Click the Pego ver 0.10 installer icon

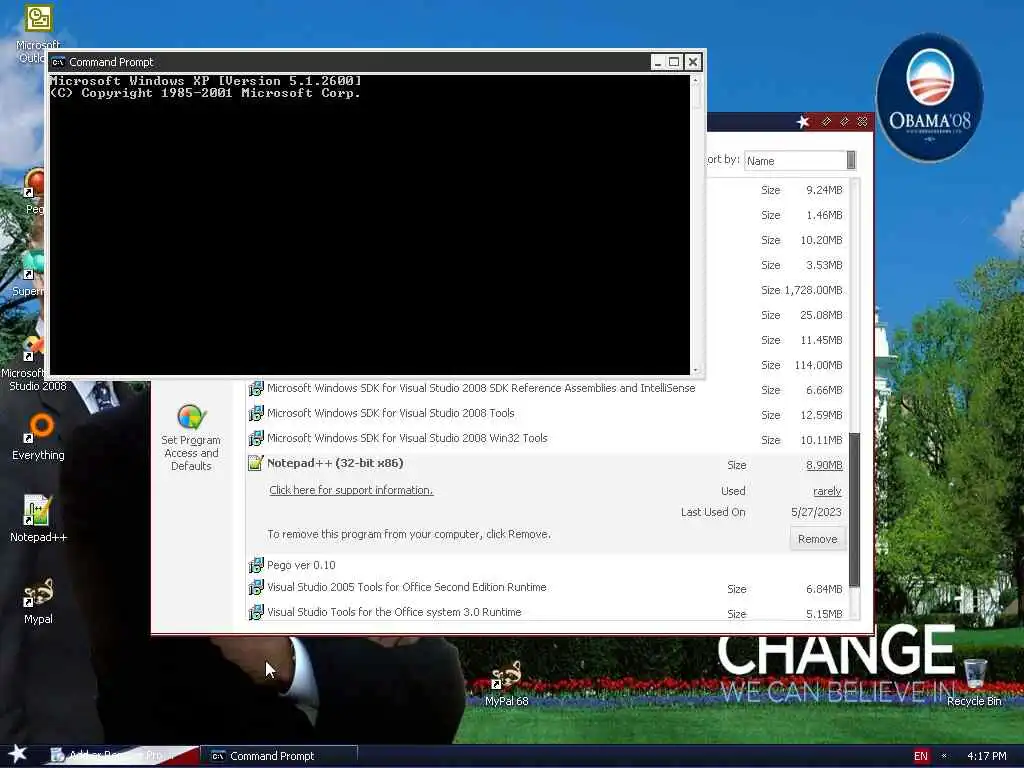[256, 566]
